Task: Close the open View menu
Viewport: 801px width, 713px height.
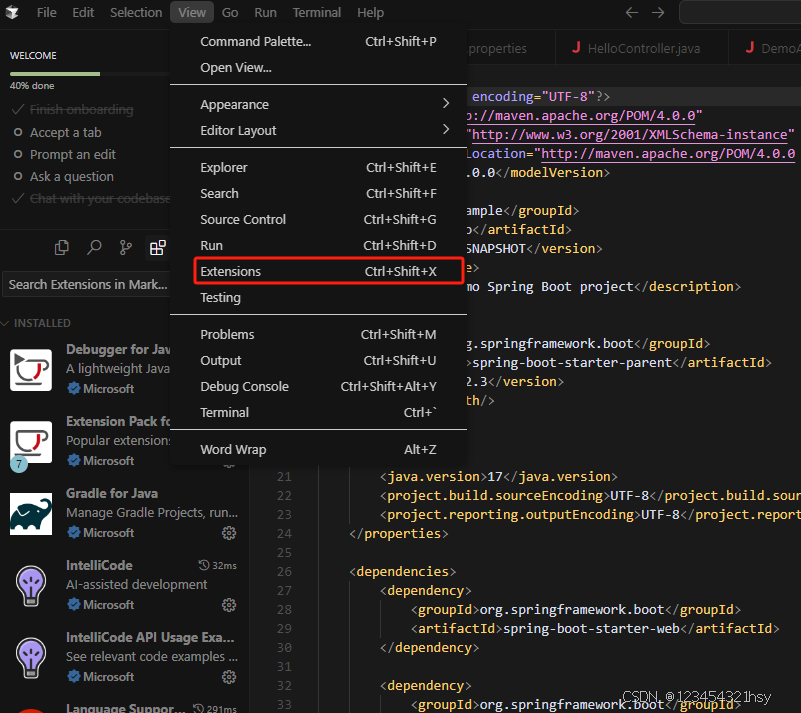Action: pyautogui.click(x=192, y=12)
